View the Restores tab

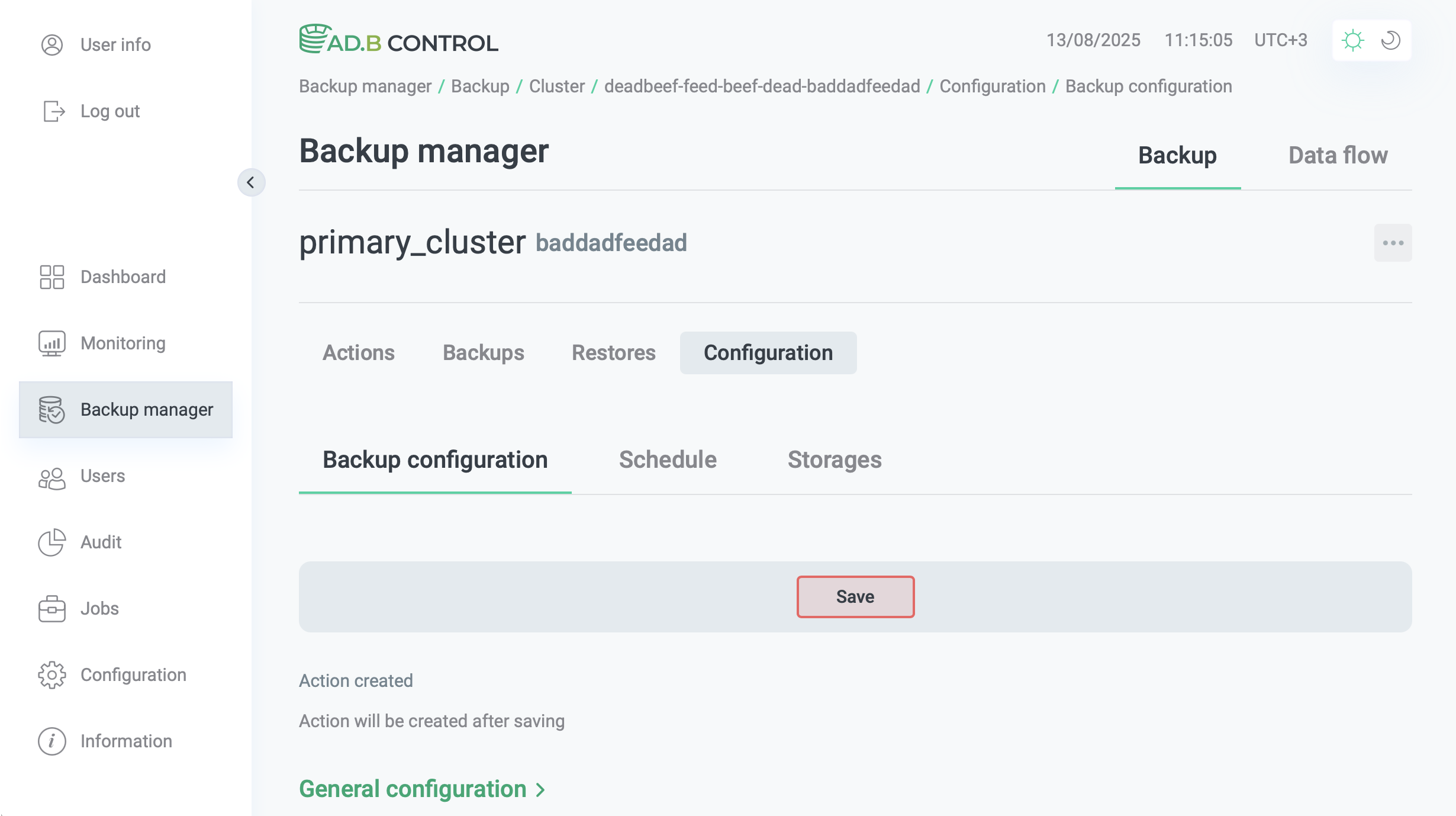613,352
